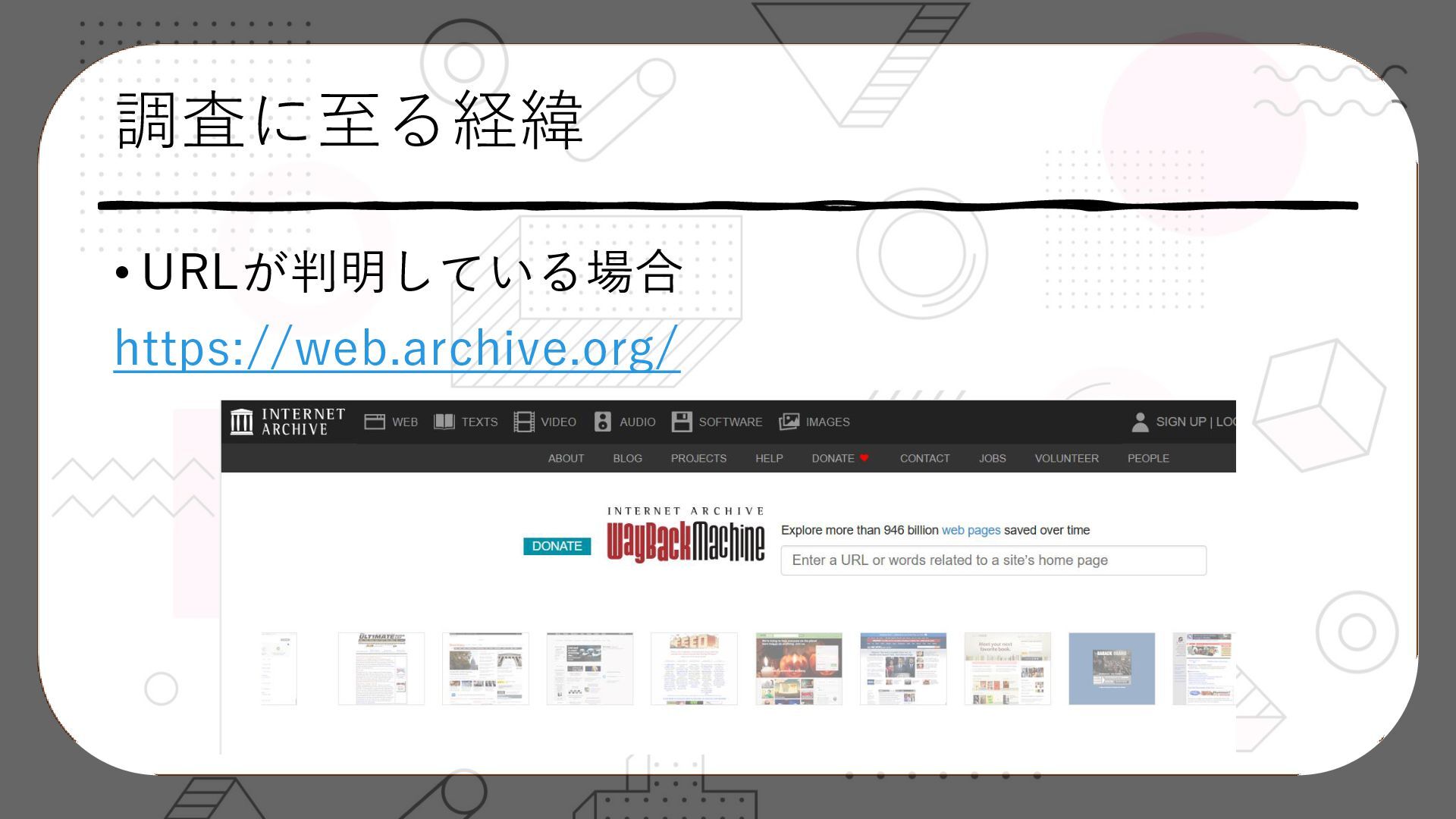Open the VOLUNTEER link
1456x819 pixels.
(1066, 458)
